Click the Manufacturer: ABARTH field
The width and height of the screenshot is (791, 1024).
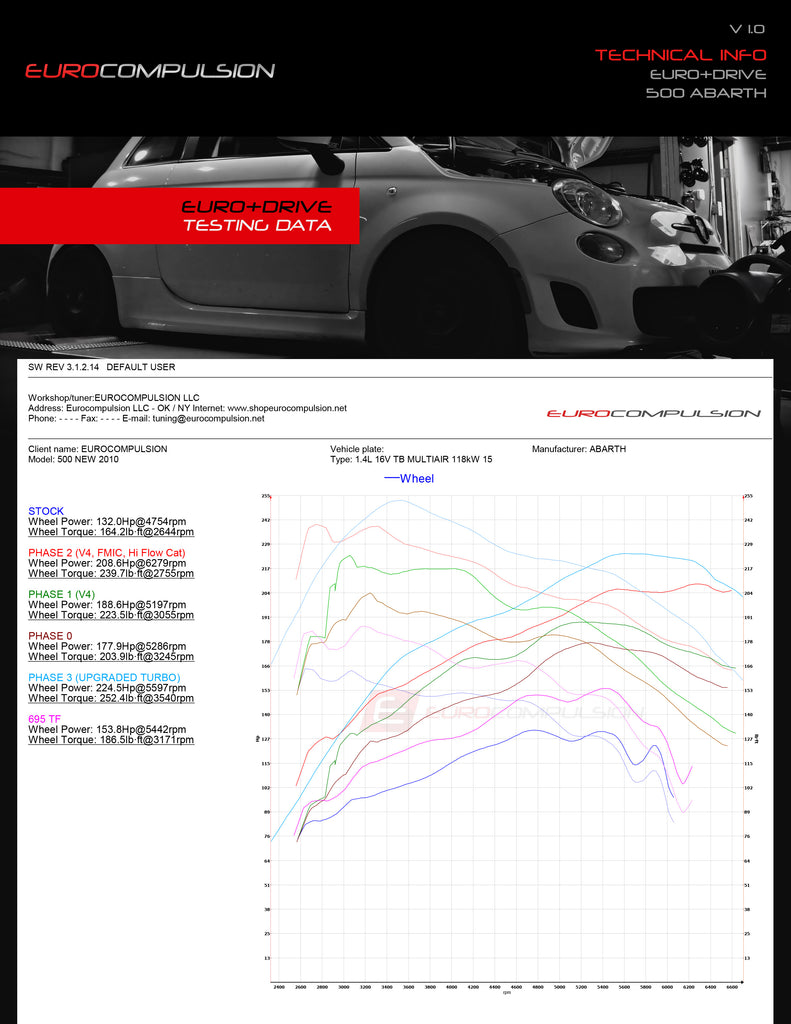point(578,449)
